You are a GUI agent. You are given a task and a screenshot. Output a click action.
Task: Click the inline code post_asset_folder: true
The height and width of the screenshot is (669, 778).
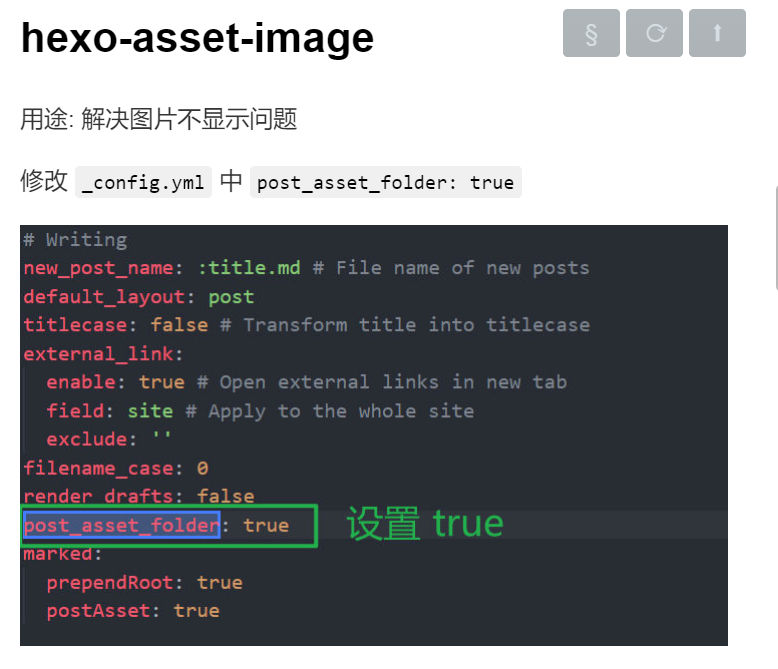point(385,183)
